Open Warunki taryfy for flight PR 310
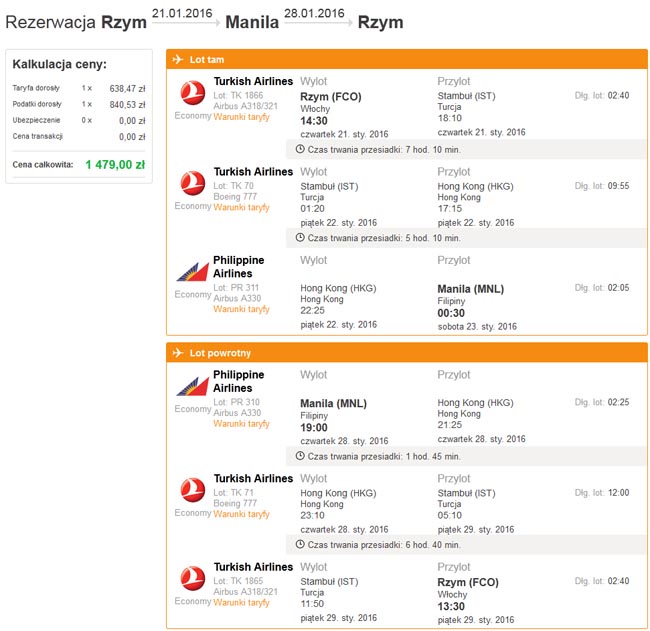Screen dimensions: 650x631 (x=241, y=423)
